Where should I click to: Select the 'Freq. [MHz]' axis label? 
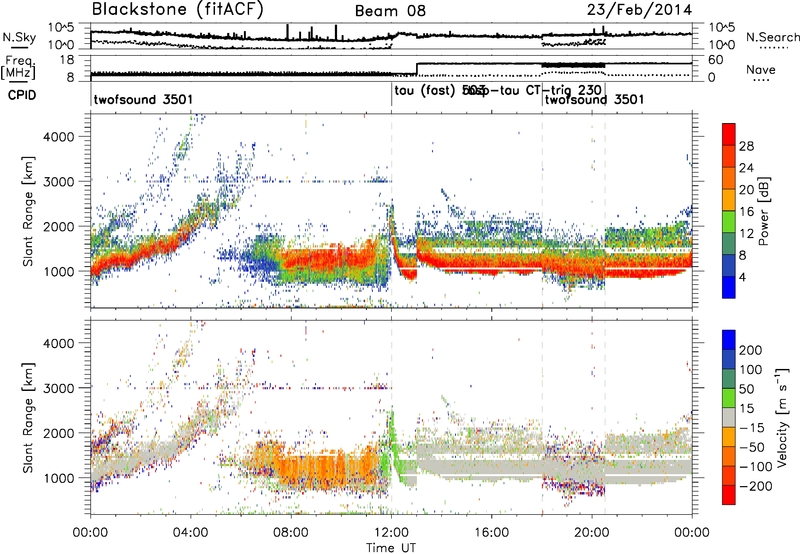[x=18, y=67]
